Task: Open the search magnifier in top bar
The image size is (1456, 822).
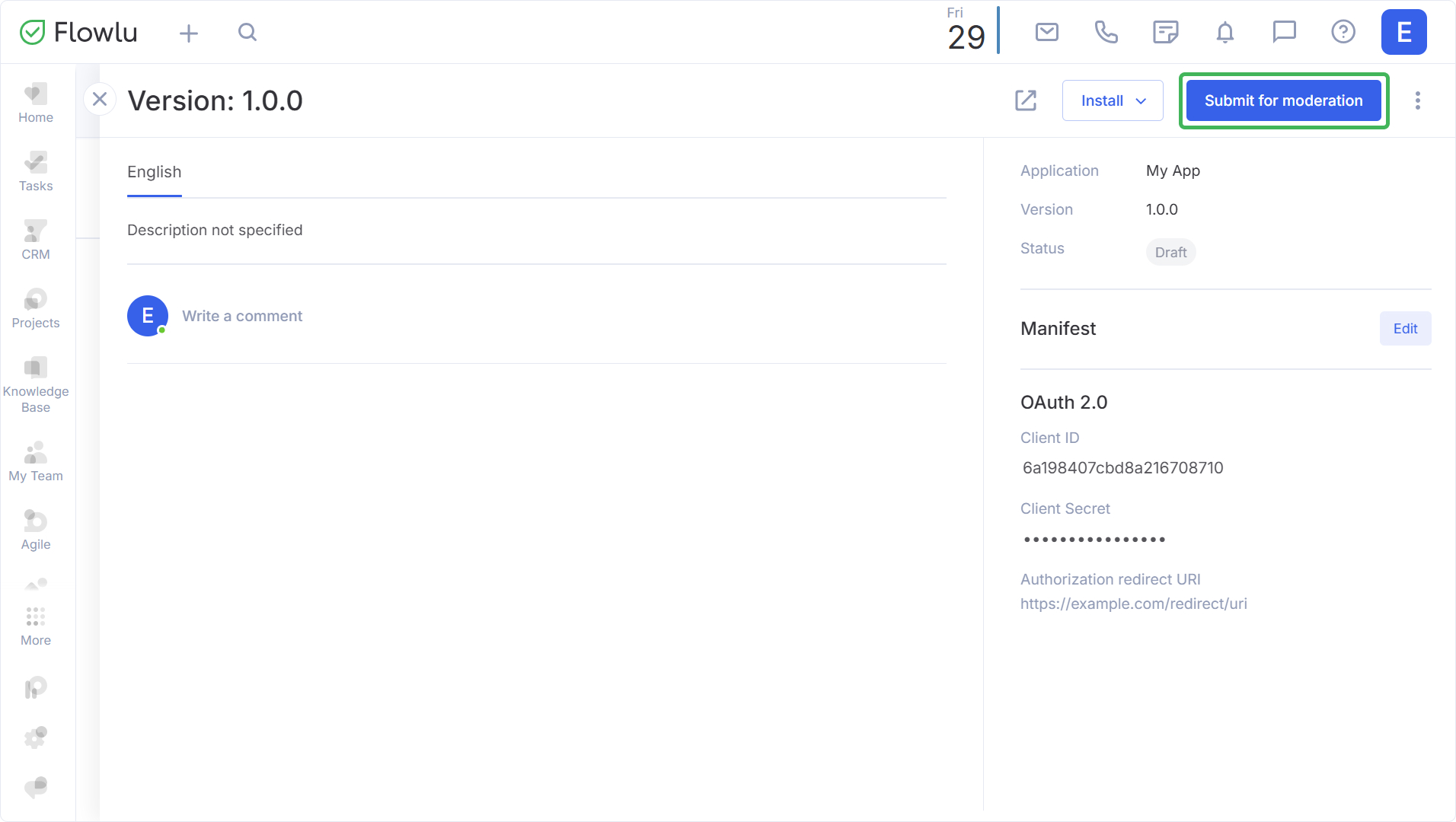Action: coord(247,32)
